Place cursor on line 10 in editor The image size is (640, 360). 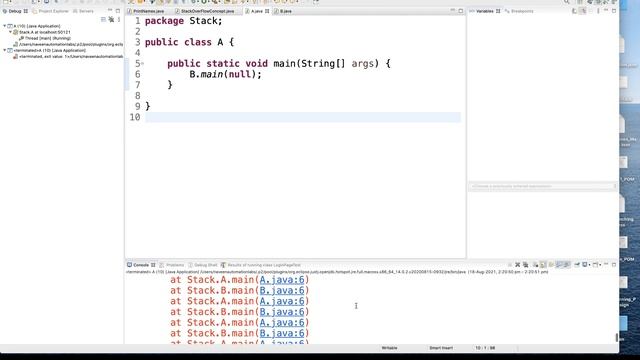(303, 117)
